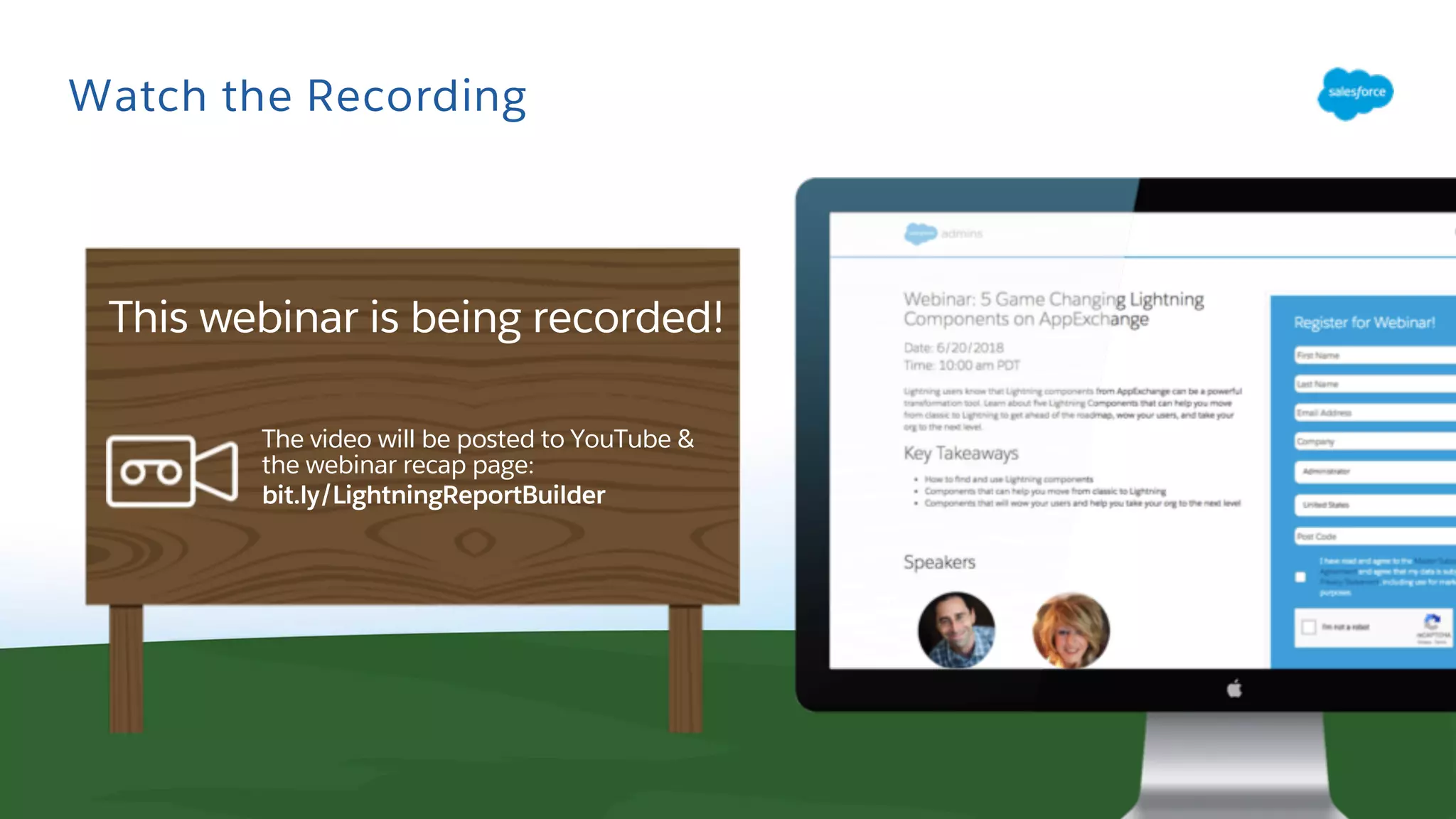Click the male speaker's photo
Image resolution: width=1456 pixels, height=819 pixels.
pos(956,630)
